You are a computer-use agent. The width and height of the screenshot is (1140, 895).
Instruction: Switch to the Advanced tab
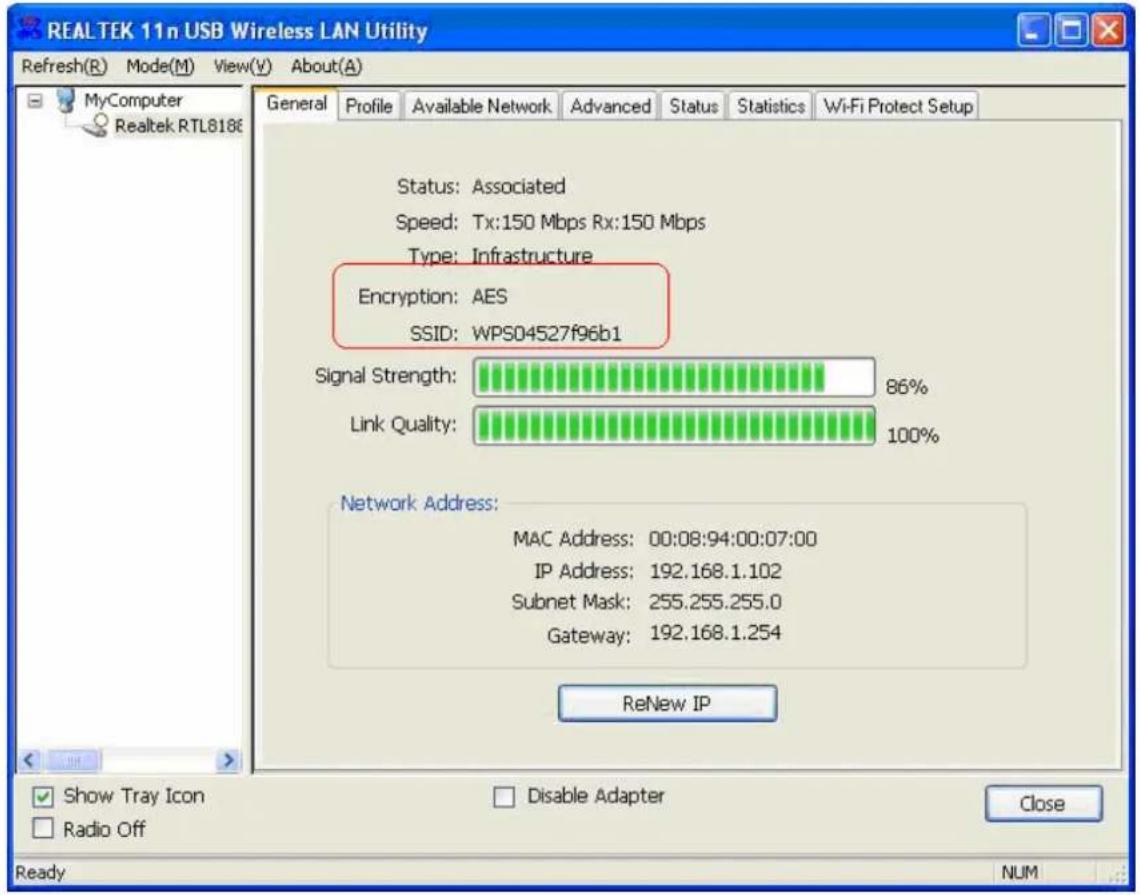click(x=610, y=106)
